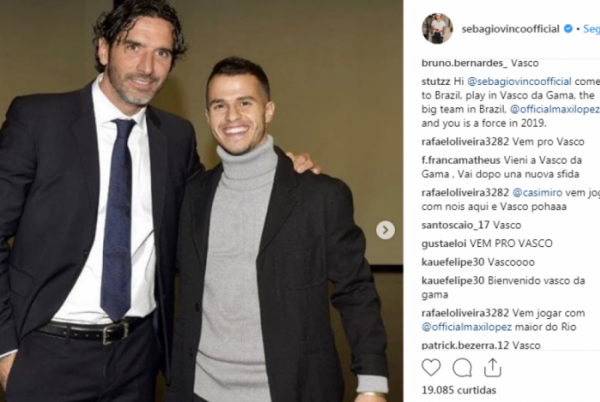Click the main post photo
Image resolution: width=600 pixels, height=402 pixels.
201,201
